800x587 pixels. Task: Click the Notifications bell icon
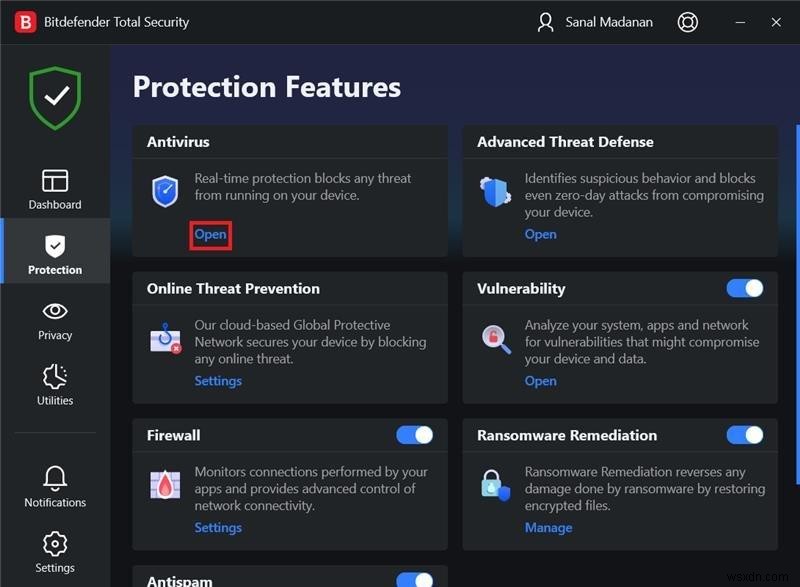pyautogui.click(x=55, y=479)
